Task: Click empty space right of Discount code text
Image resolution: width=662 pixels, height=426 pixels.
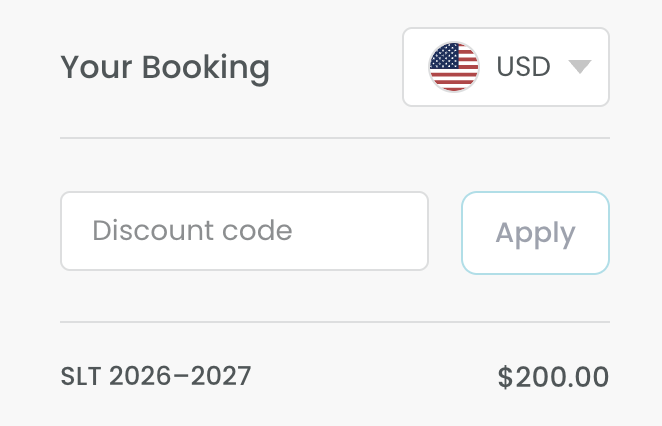Action: point(359,231)
